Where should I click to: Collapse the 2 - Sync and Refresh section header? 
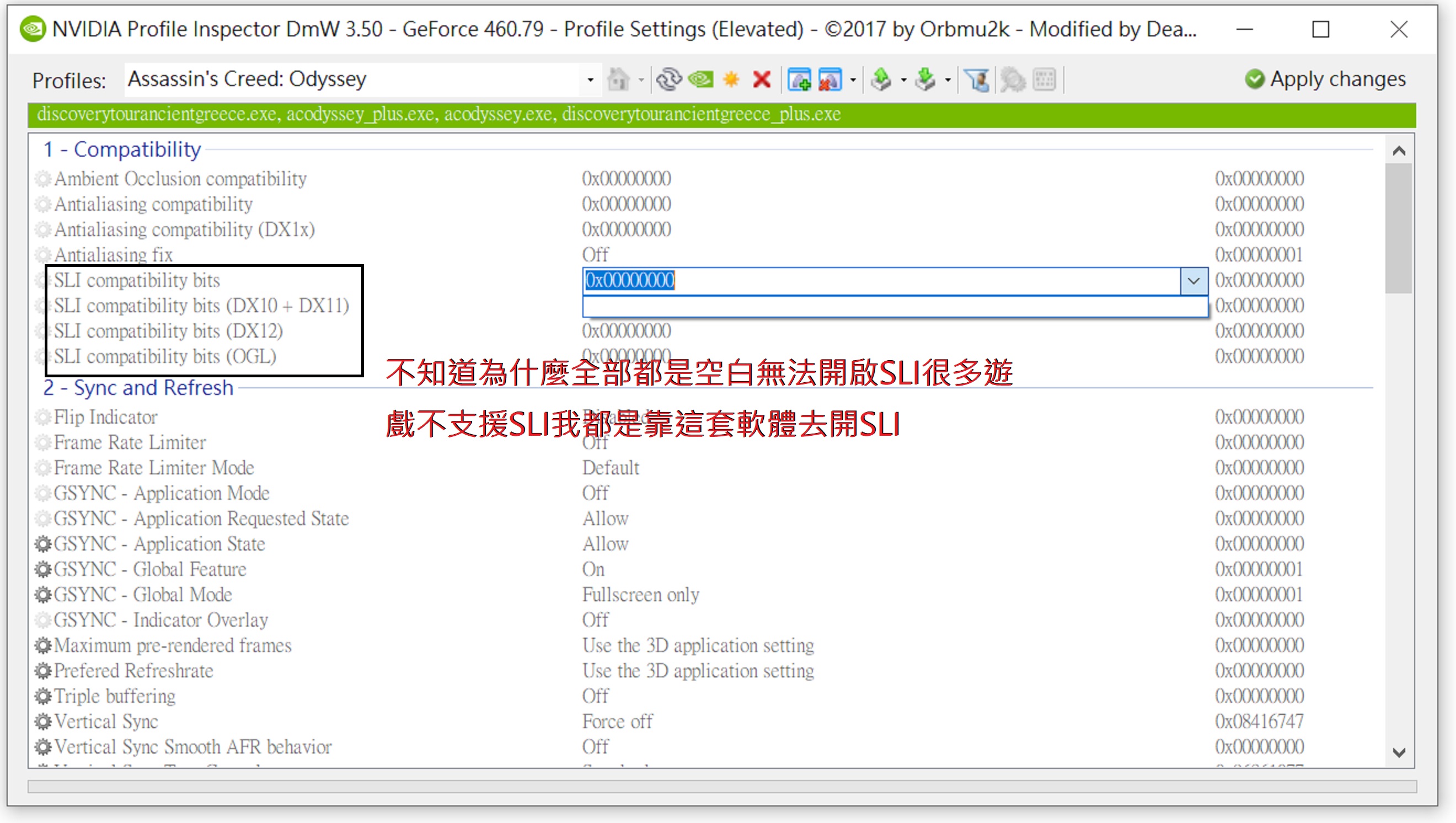(x=138, y=388)
